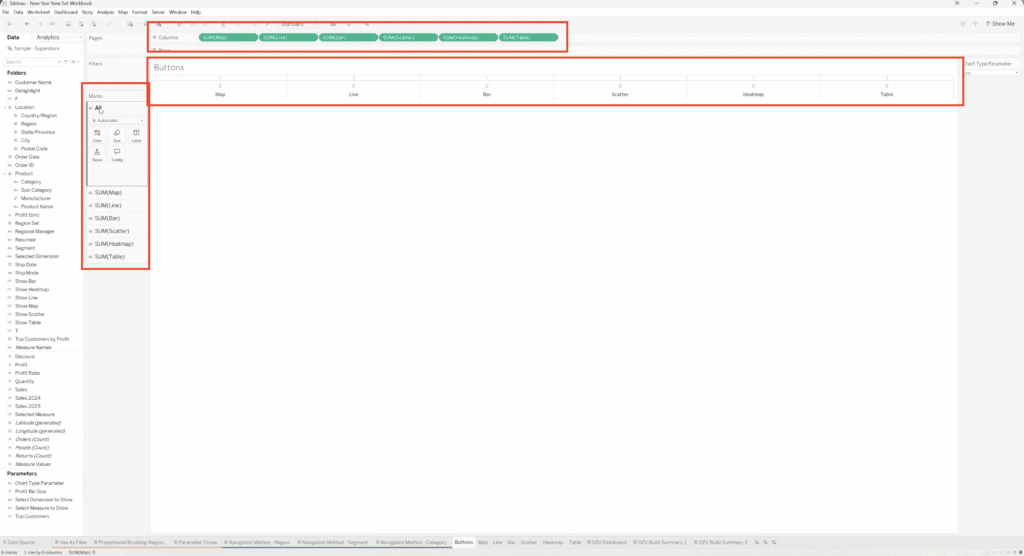Click the Color mark card icon
The width and height of the screenshot is (1024, 556).
[x=97, y=135]
